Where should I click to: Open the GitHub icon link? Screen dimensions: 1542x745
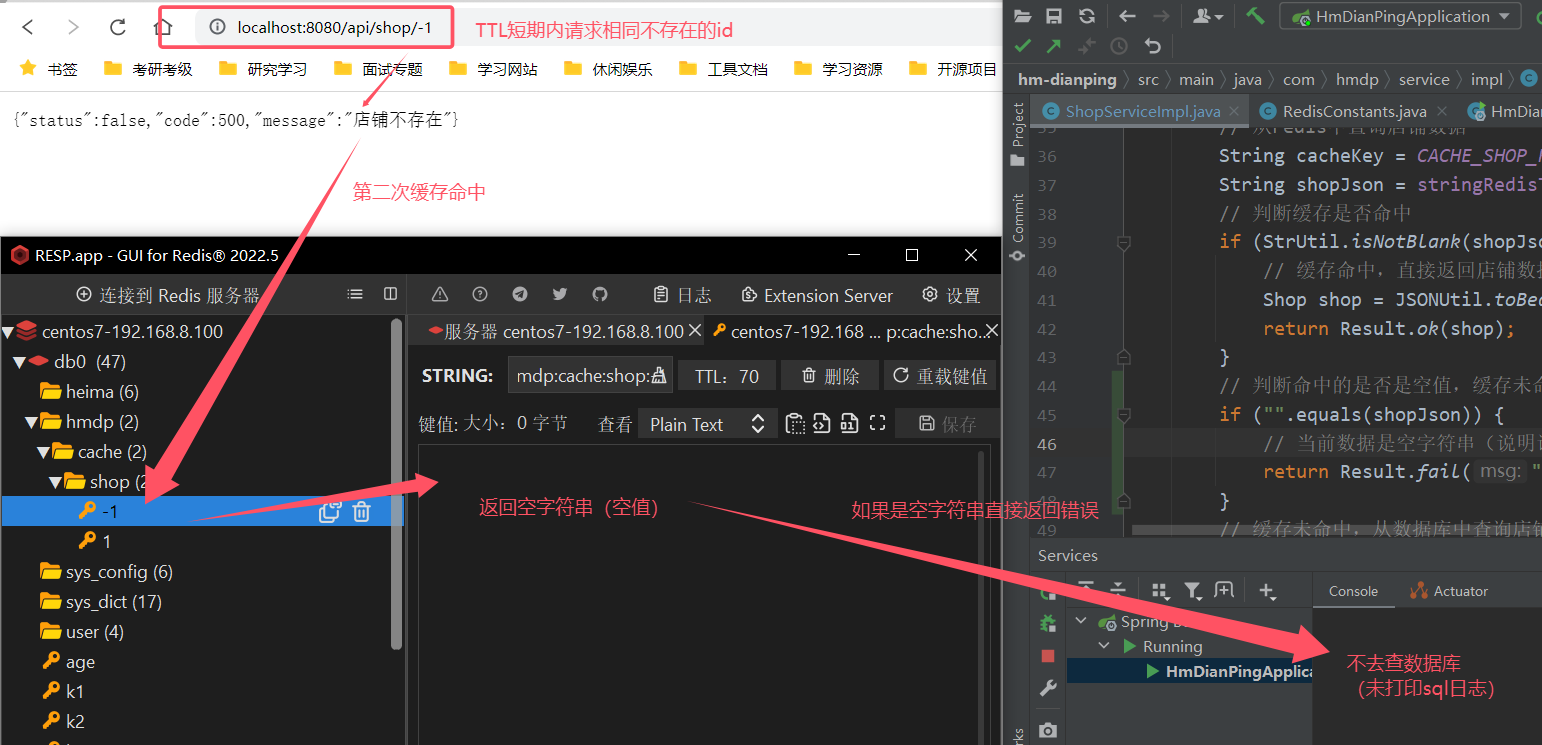600,294
